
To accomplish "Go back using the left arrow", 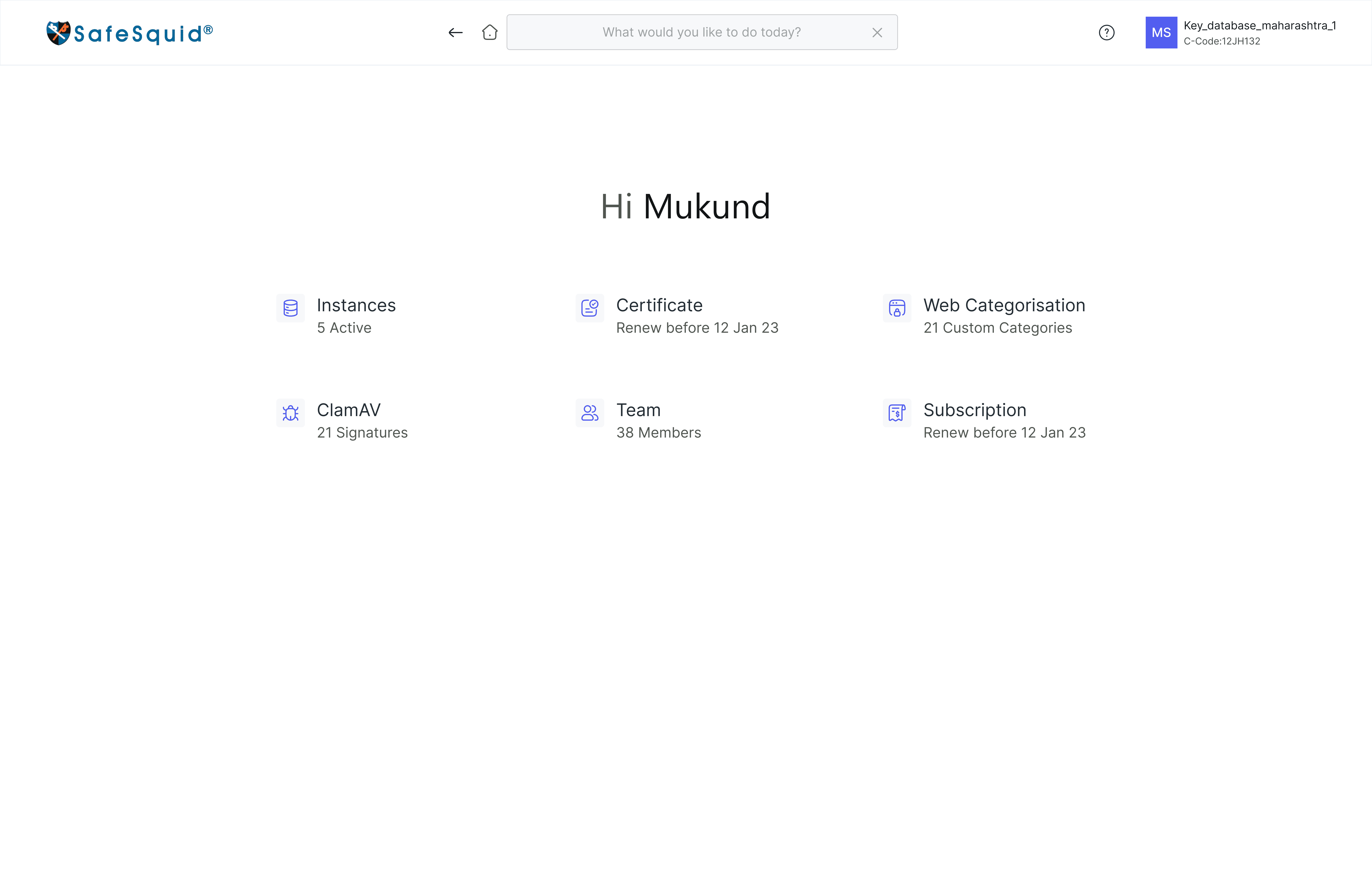I will (455, 33).
